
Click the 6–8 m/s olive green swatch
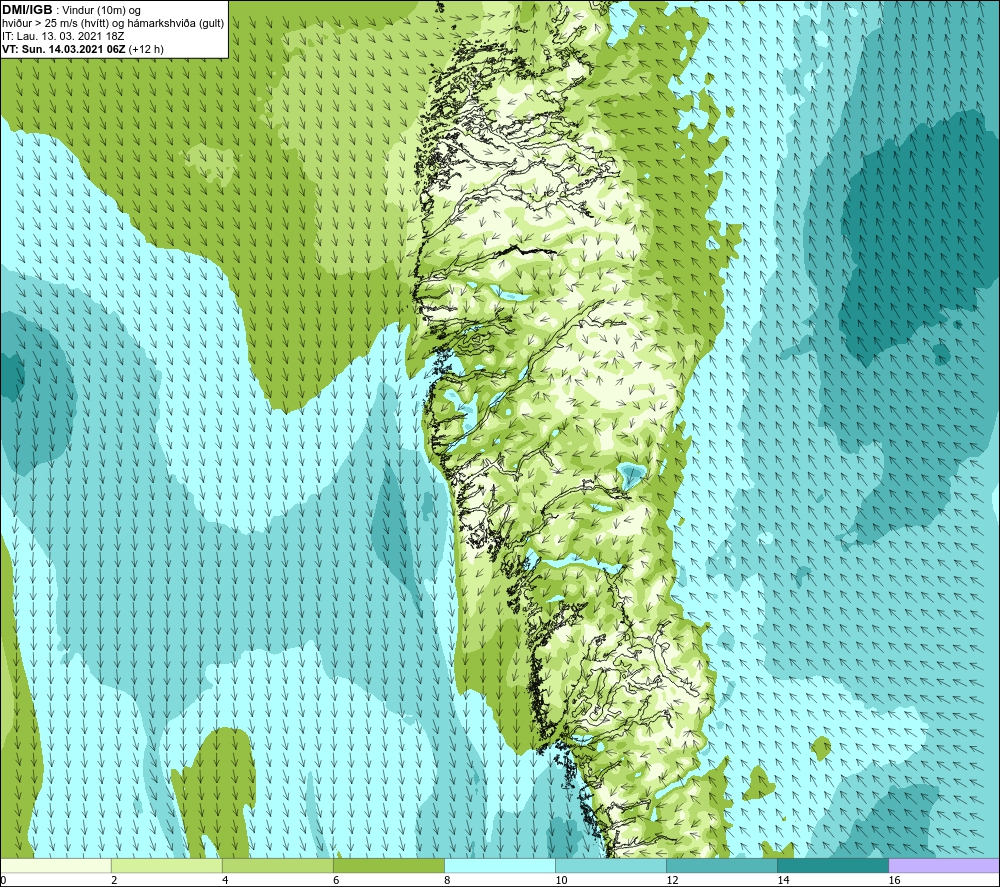(x=388, y=865)
